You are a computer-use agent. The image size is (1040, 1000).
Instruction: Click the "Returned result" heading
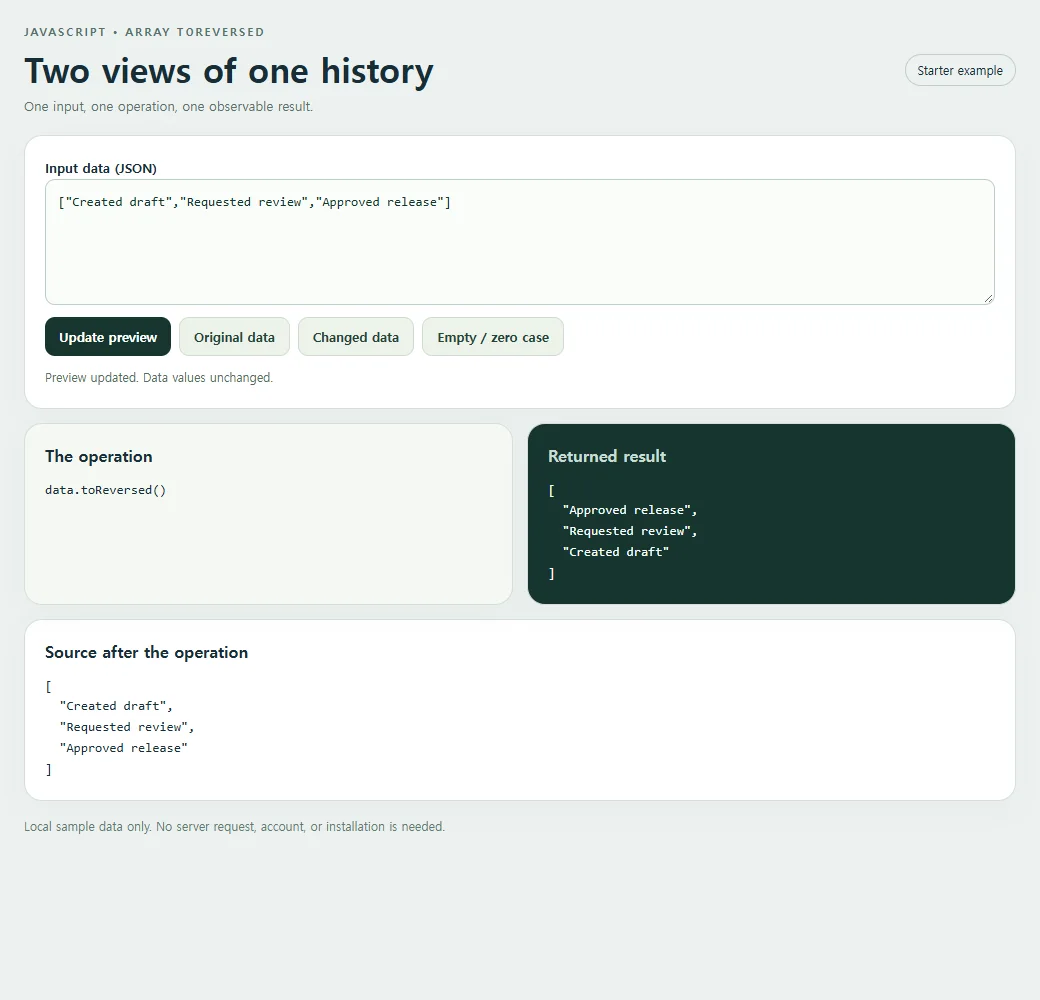[607, 456]
